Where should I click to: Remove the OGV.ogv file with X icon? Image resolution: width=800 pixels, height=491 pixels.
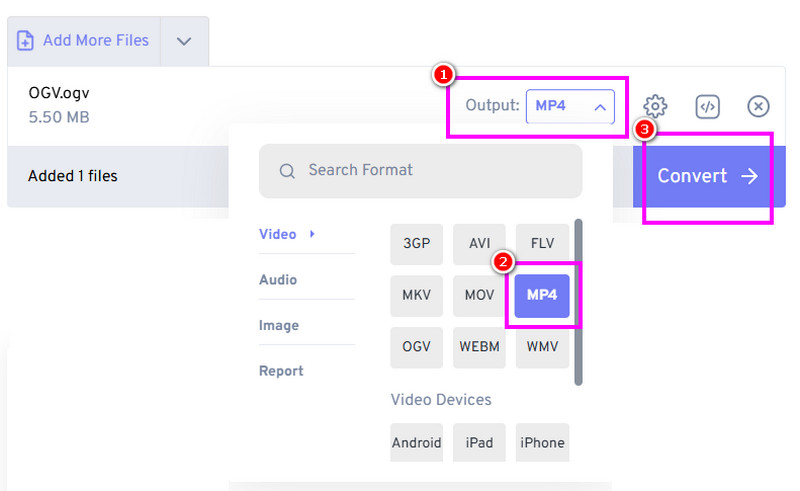pos(759,106)
